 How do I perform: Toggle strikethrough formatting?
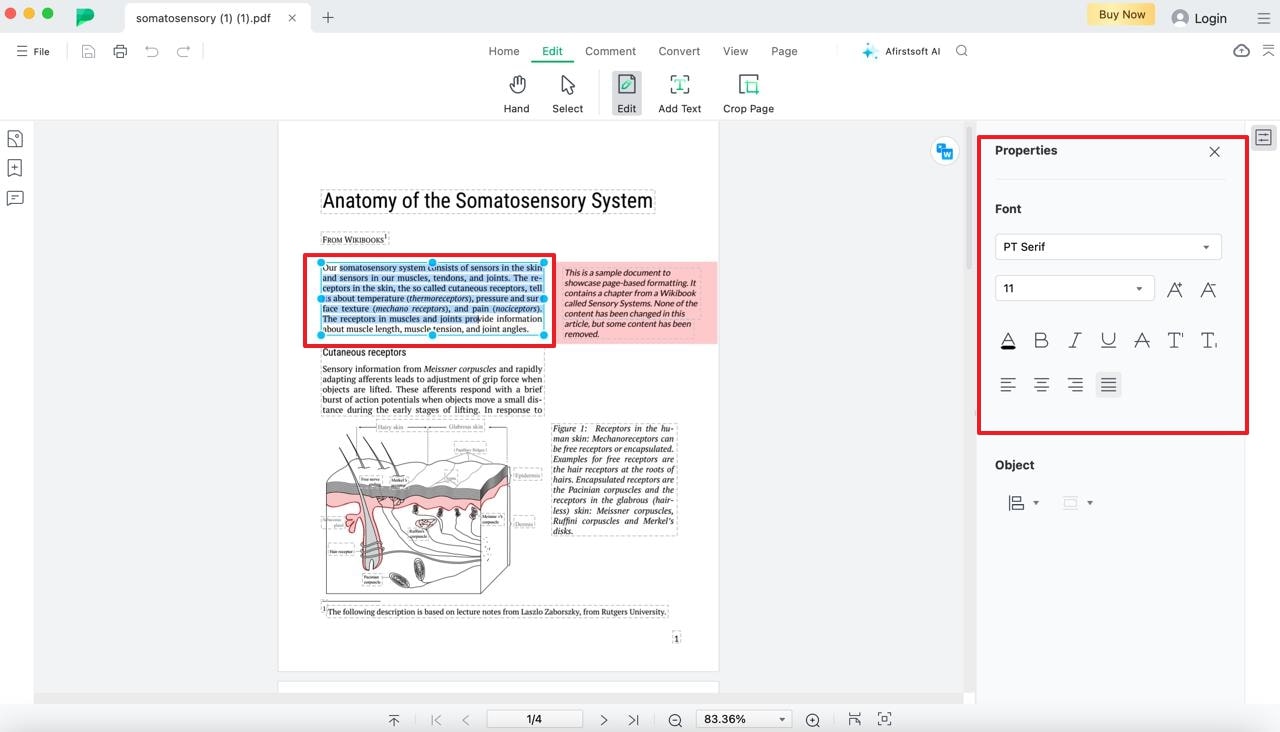pyautogui.click(x=1142, y=341)
